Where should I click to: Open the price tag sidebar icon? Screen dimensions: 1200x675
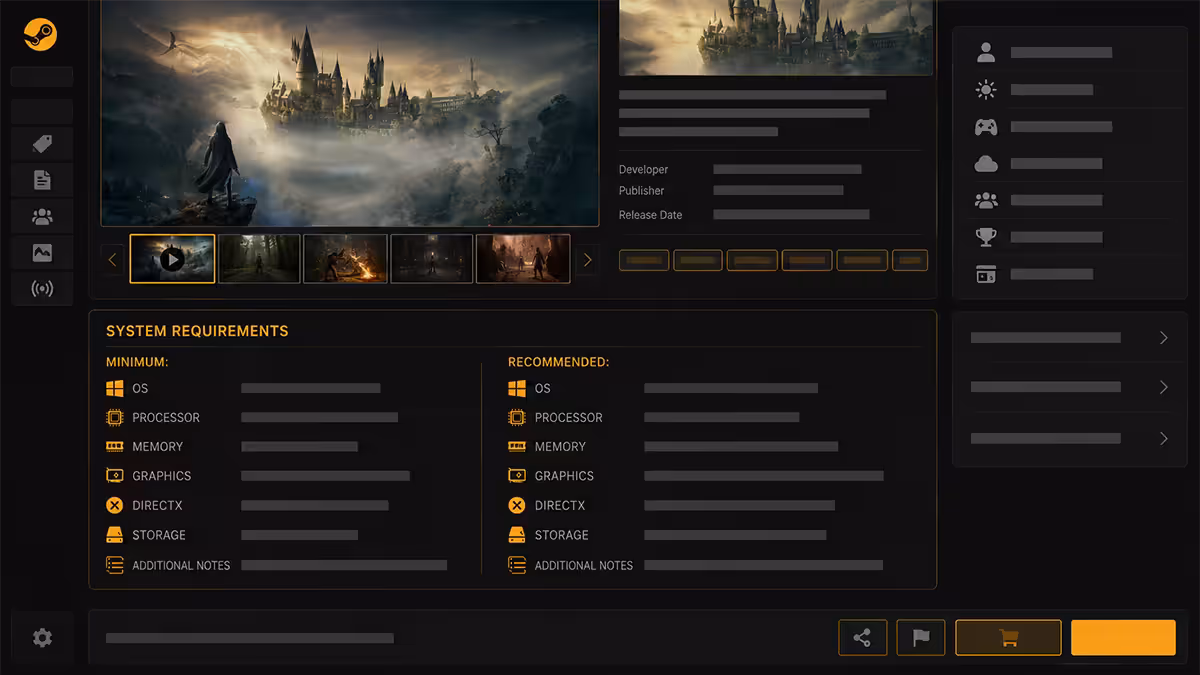42,144
